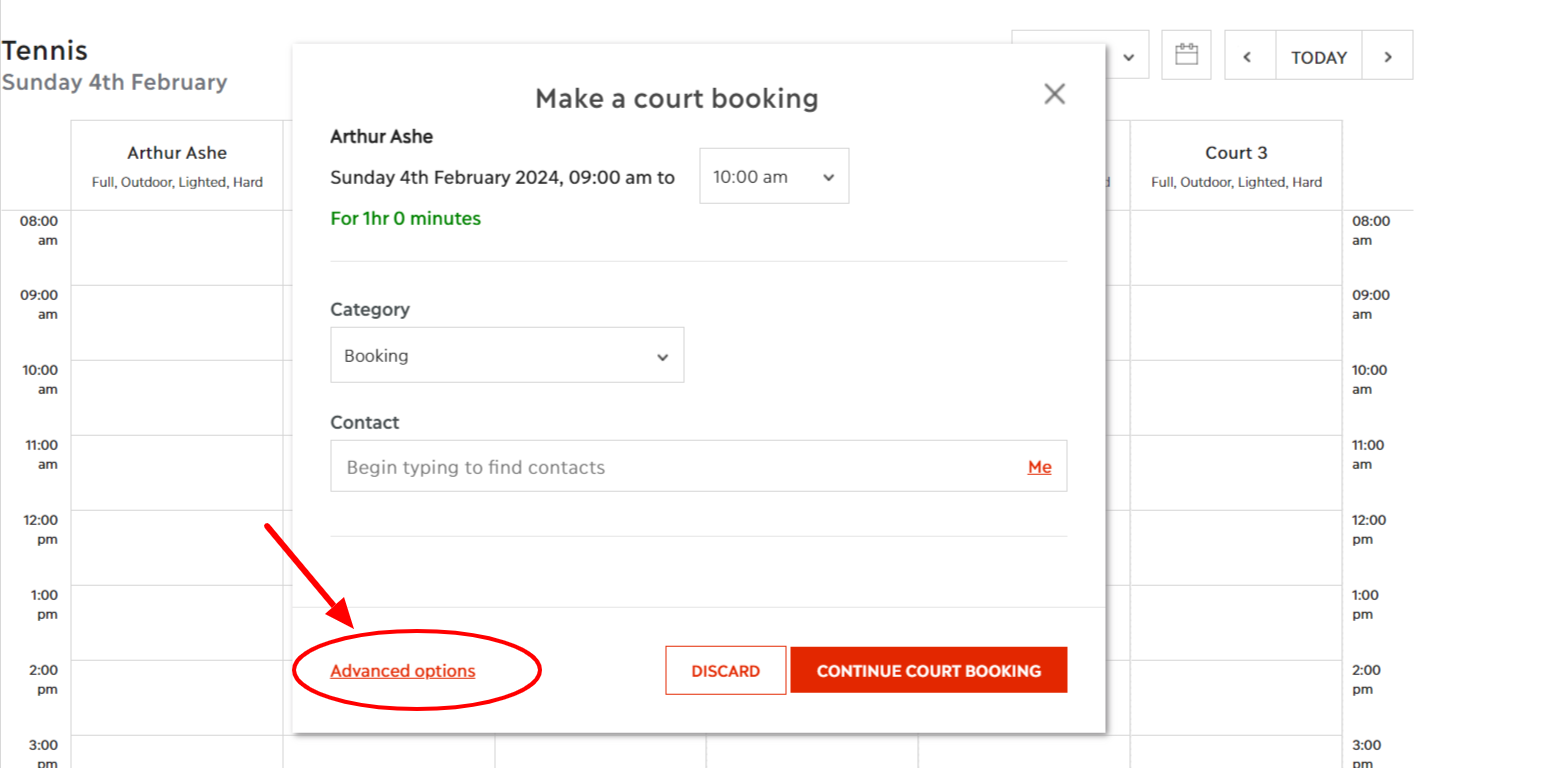Click the Tennis page heading
This screenshot has width=1552, height=768.
(x=44, y=50)
